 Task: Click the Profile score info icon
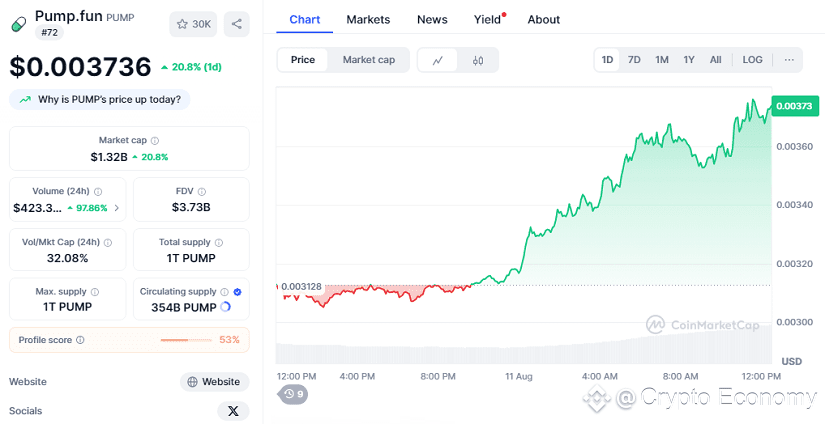80,340
